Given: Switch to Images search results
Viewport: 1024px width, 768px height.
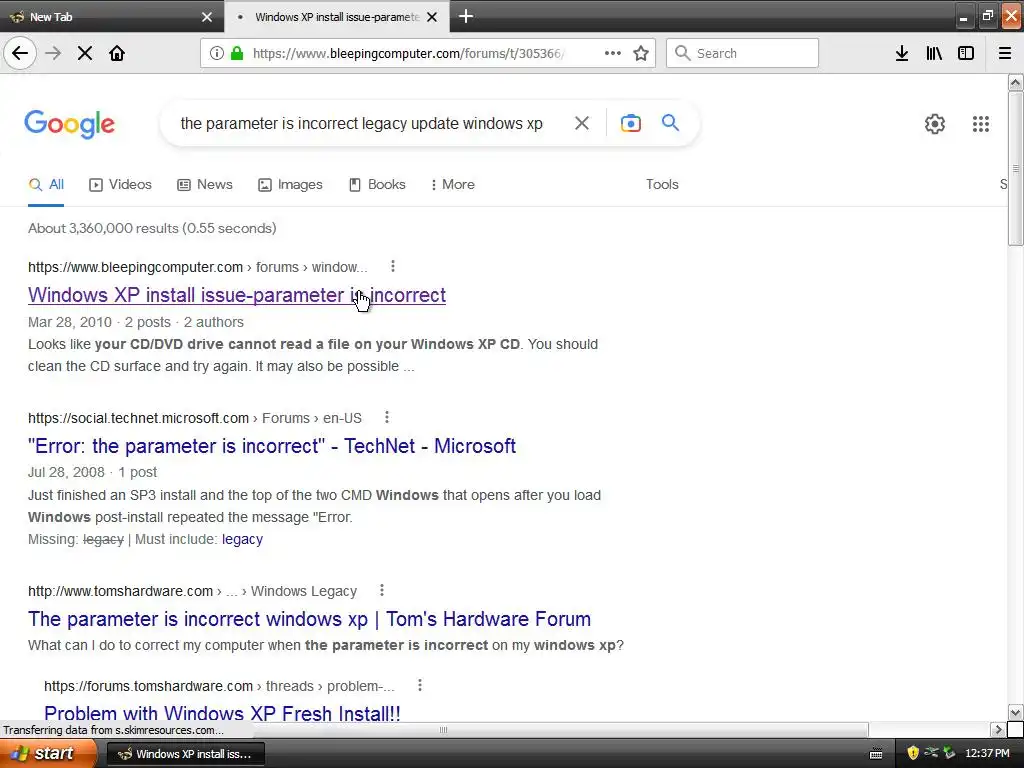Looking at the screenshot, I should pyautogui.click(x=291, y=185).
